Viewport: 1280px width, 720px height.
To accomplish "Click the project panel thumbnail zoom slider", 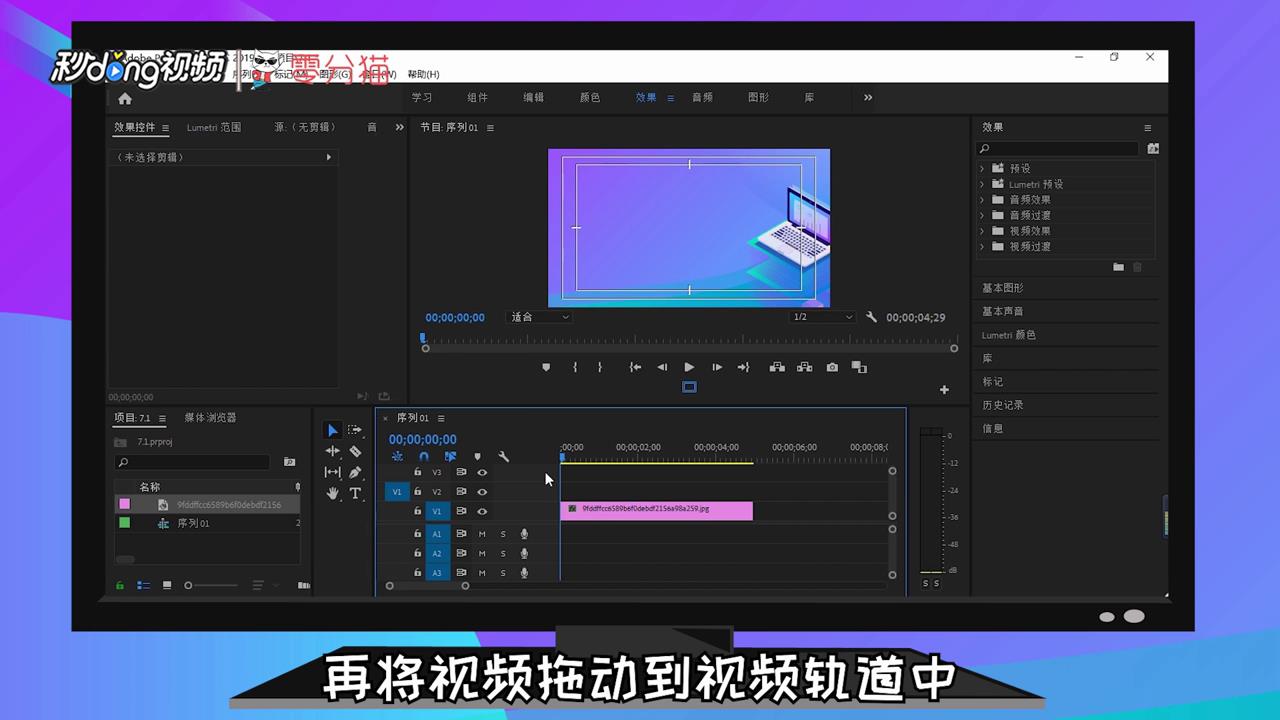I will (x=211, y=585).
